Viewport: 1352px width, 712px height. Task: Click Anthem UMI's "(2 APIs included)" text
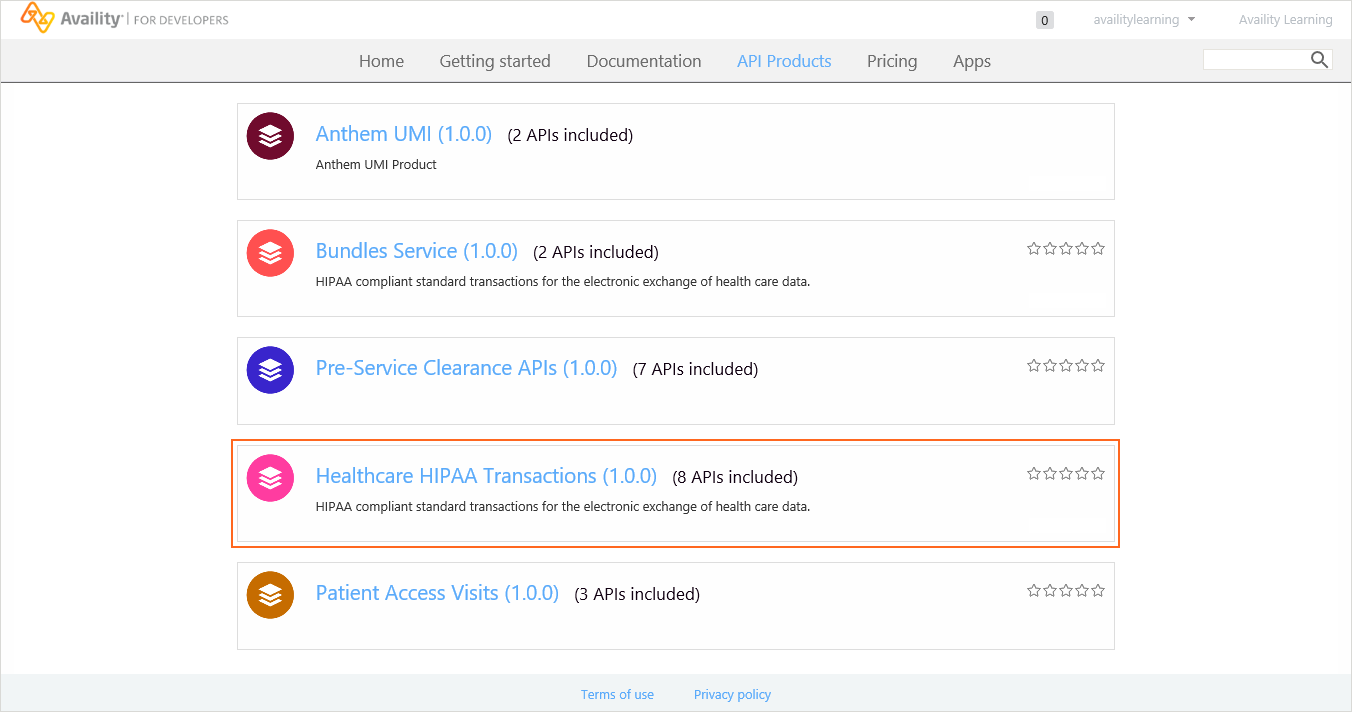click(570, 136)
